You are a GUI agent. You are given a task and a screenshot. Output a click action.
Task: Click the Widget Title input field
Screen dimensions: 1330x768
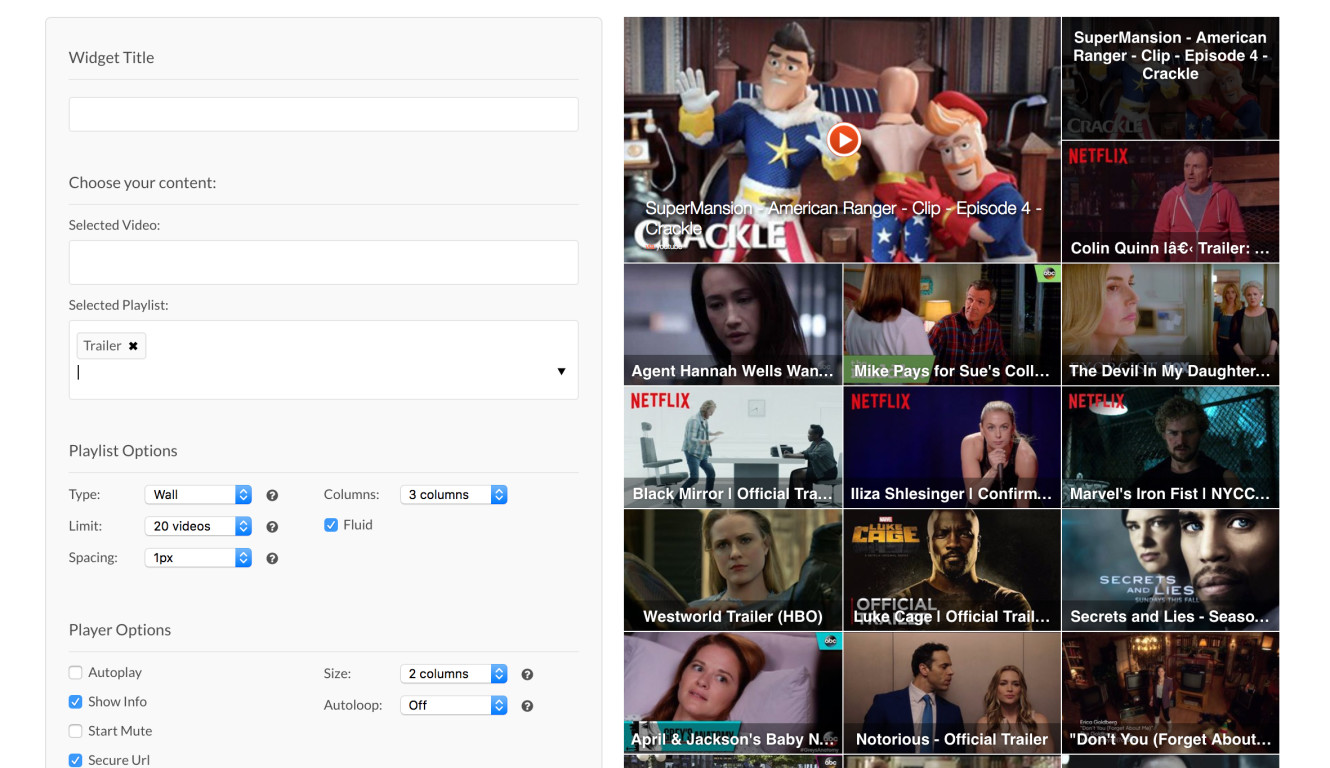[324, 114]
